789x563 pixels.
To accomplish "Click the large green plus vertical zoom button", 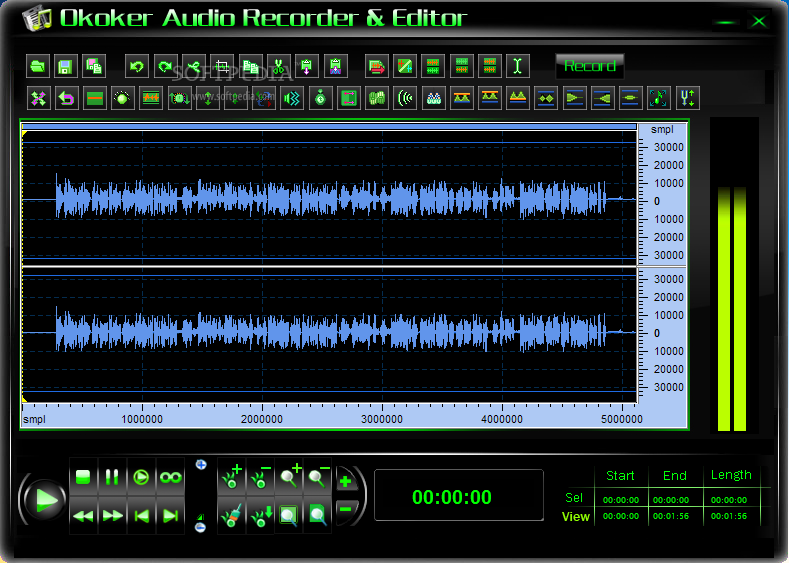I will 346,481.
